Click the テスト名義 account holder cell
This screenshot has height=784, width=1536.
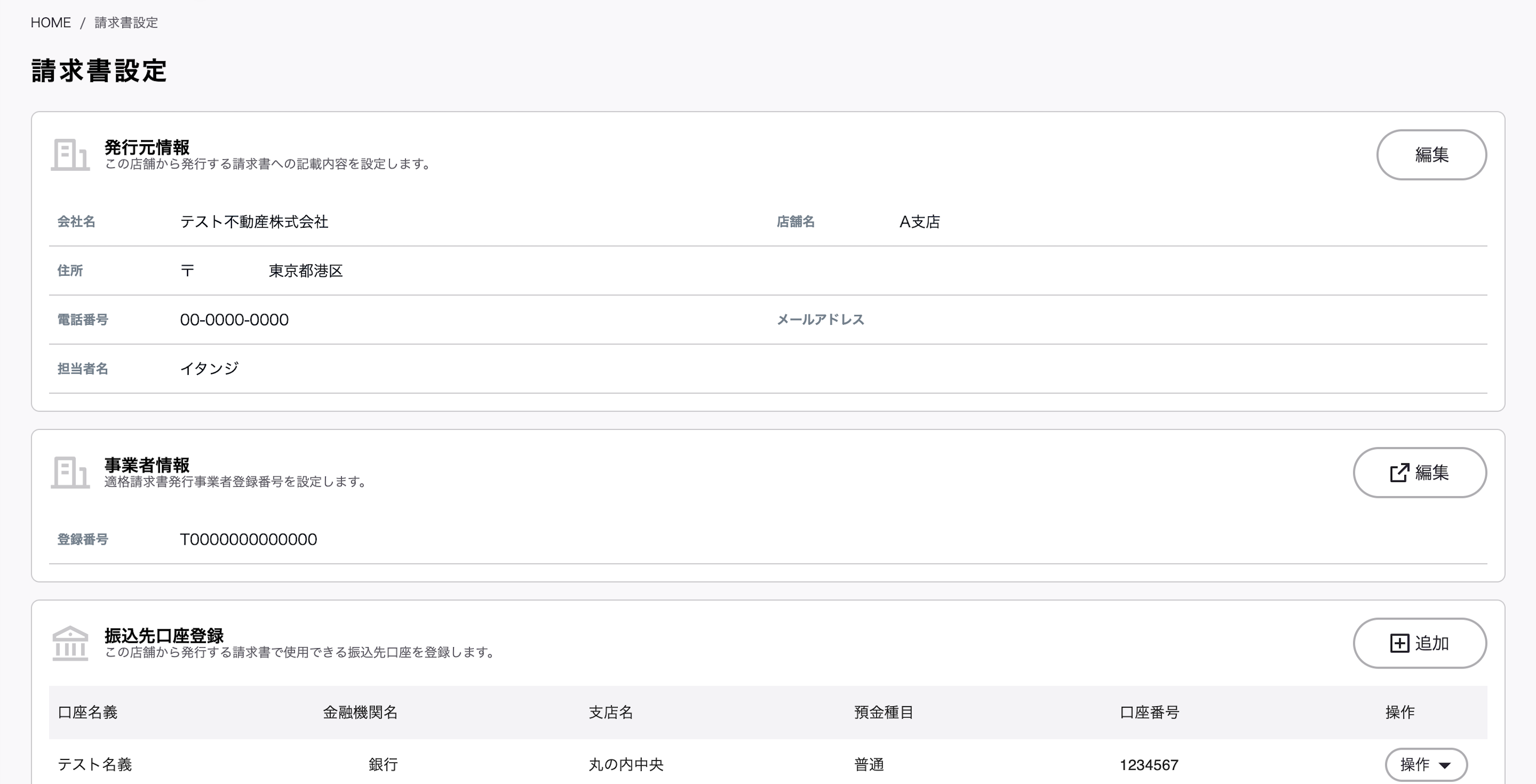(95, 765)
